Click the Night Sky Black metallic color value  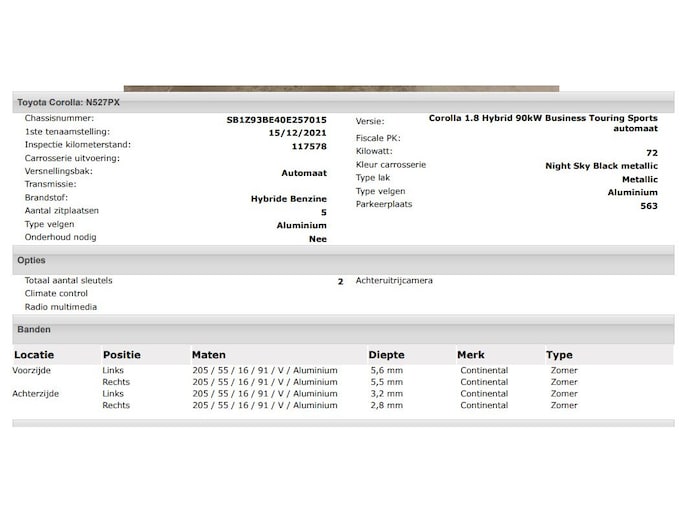(x=601, y=166)
